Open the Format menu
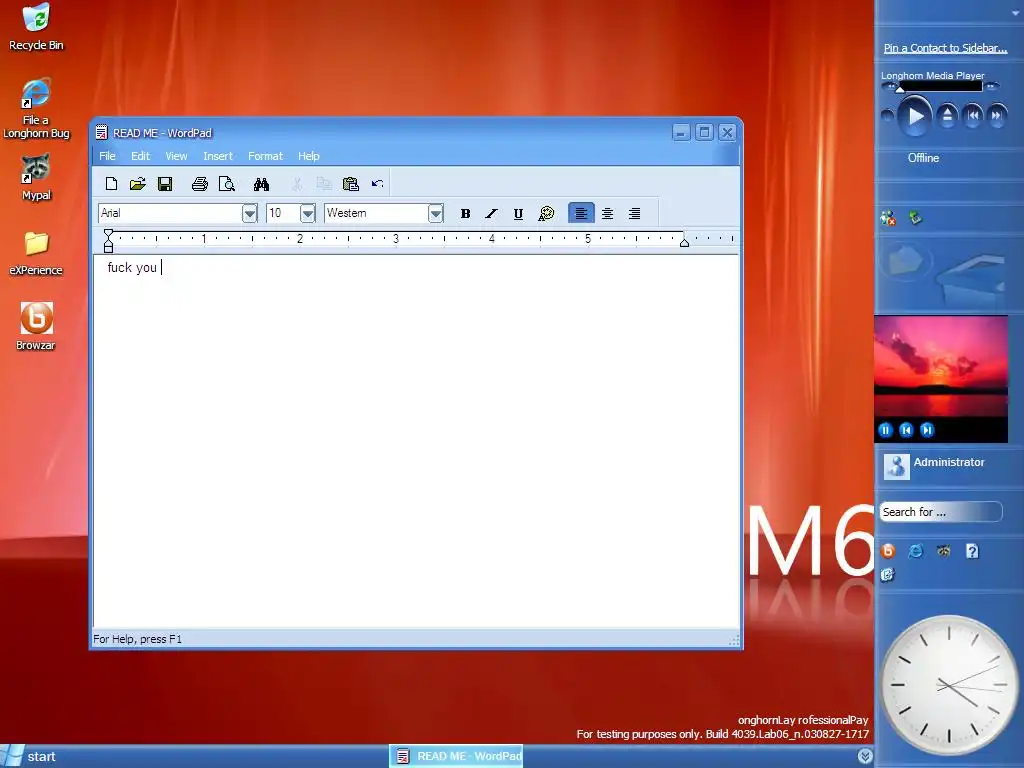This screenshot has height=768, width=1024. [265, 156]
